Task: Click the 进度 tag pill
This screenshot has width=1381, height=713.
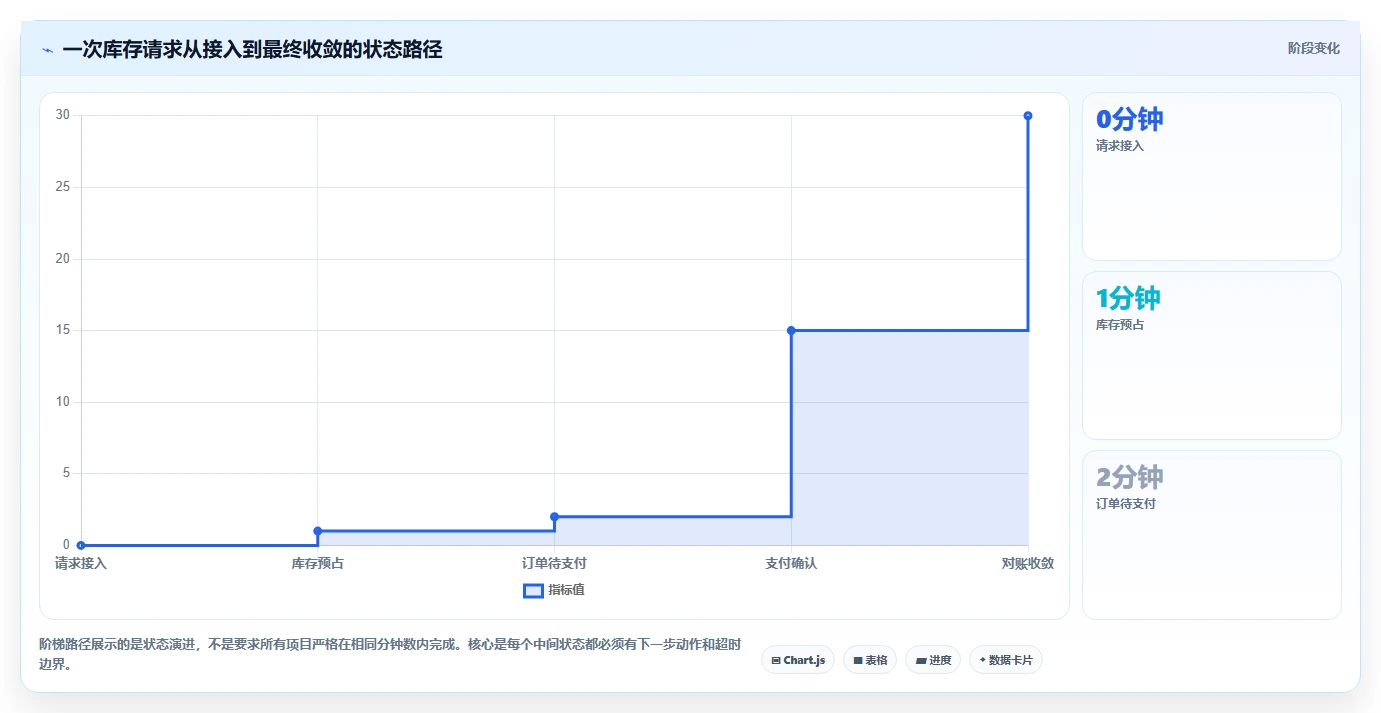Action: point(933,660)
